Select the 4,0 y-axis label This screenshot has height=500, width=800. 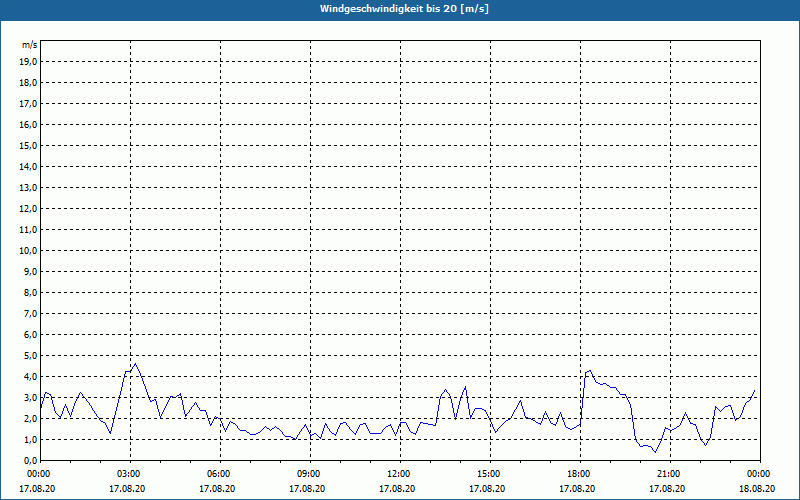(31, 377)
